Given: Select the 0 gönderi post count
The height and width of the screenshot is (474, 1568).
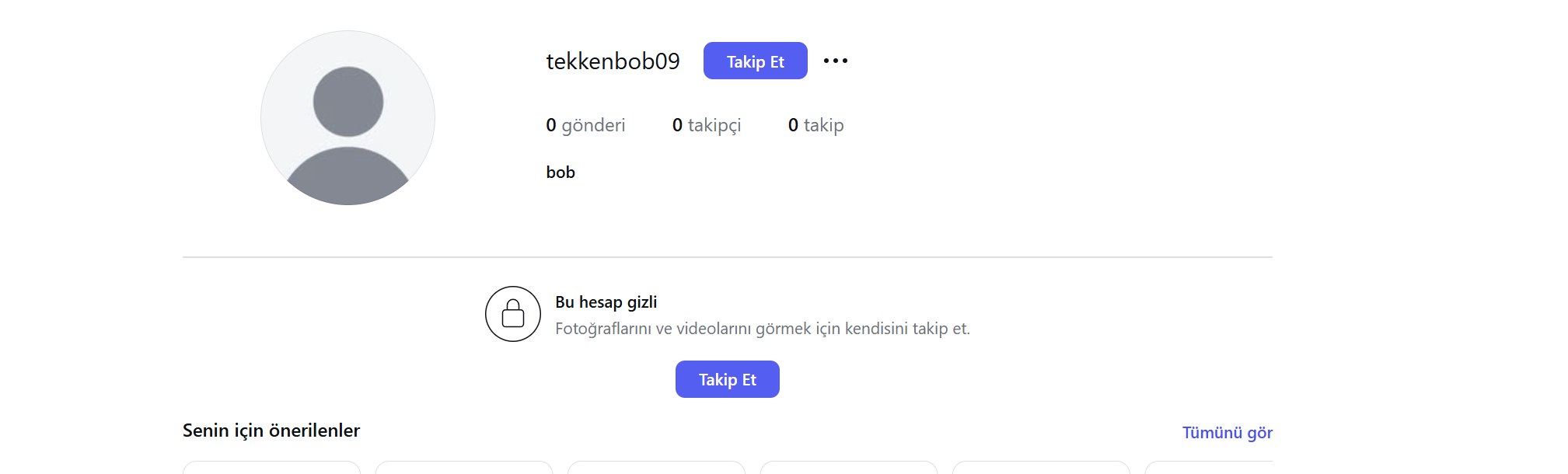Looking at the screenshot, I should [585, 125].
